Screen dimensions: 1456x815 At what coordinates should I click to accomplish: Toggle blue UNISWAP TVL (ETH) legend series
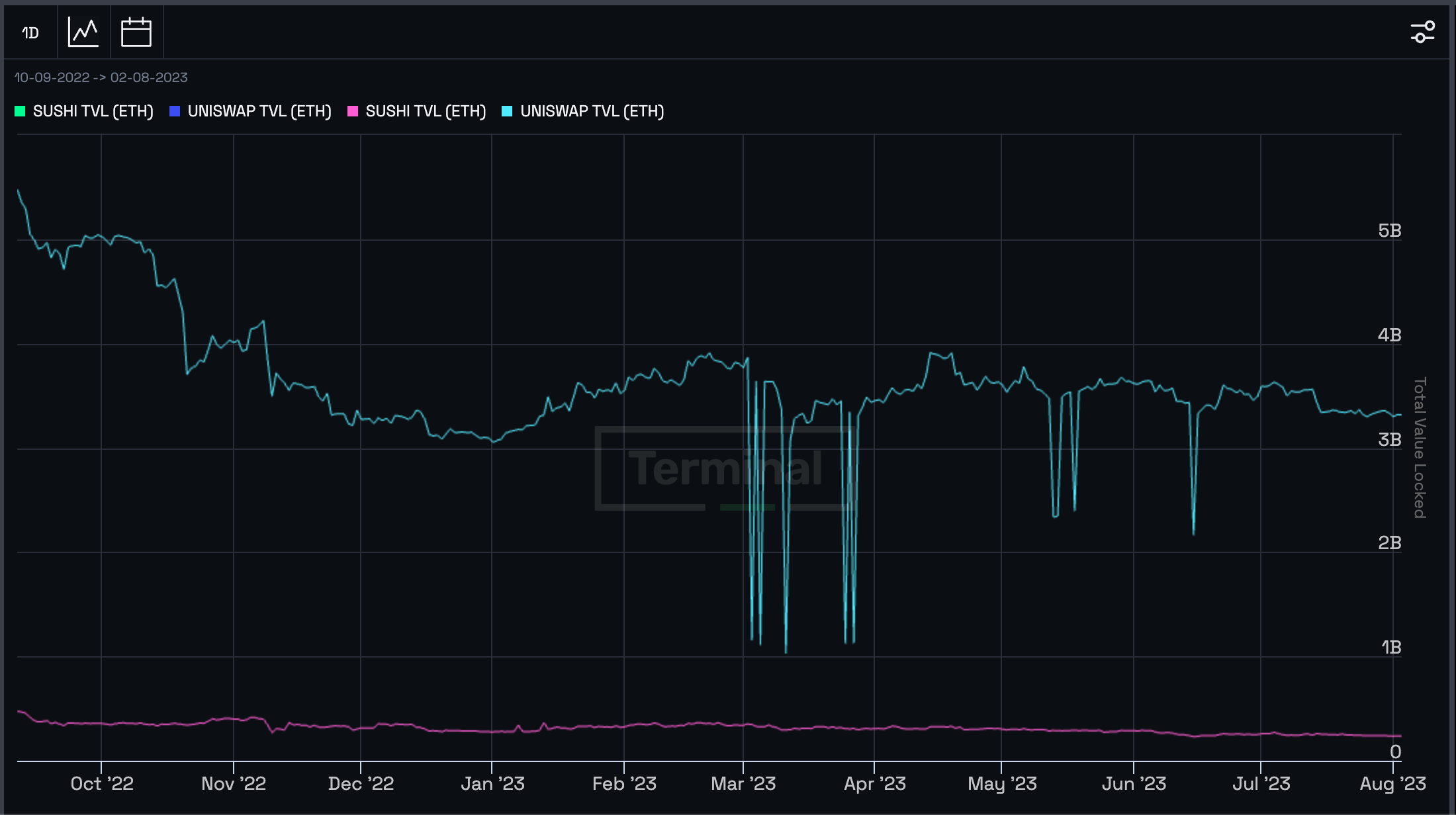click(x=250, y=111)
